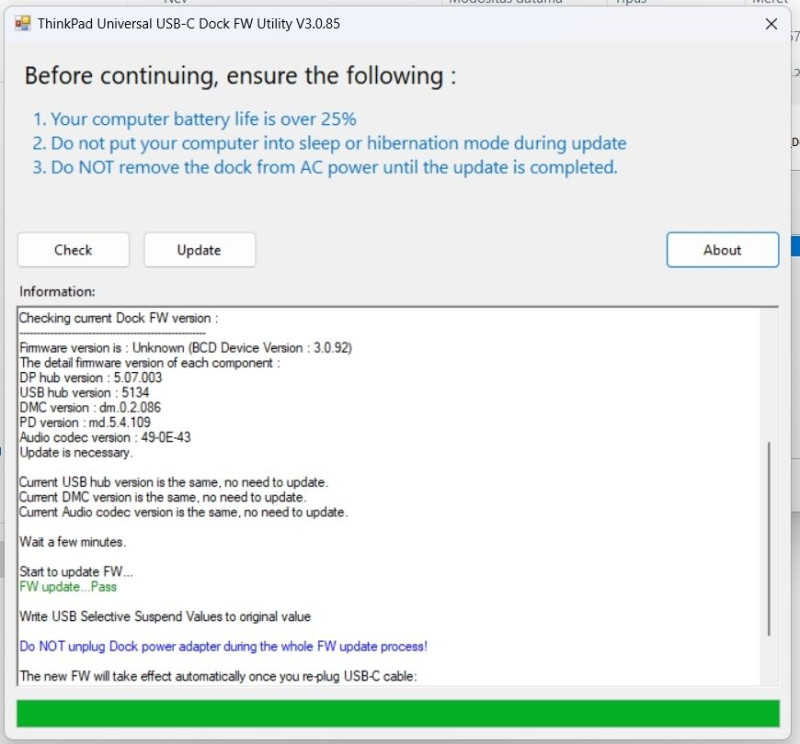Screen dimensions: 800x744
Task: Click the 'FW update...Pass' log line
Action: 68,587
